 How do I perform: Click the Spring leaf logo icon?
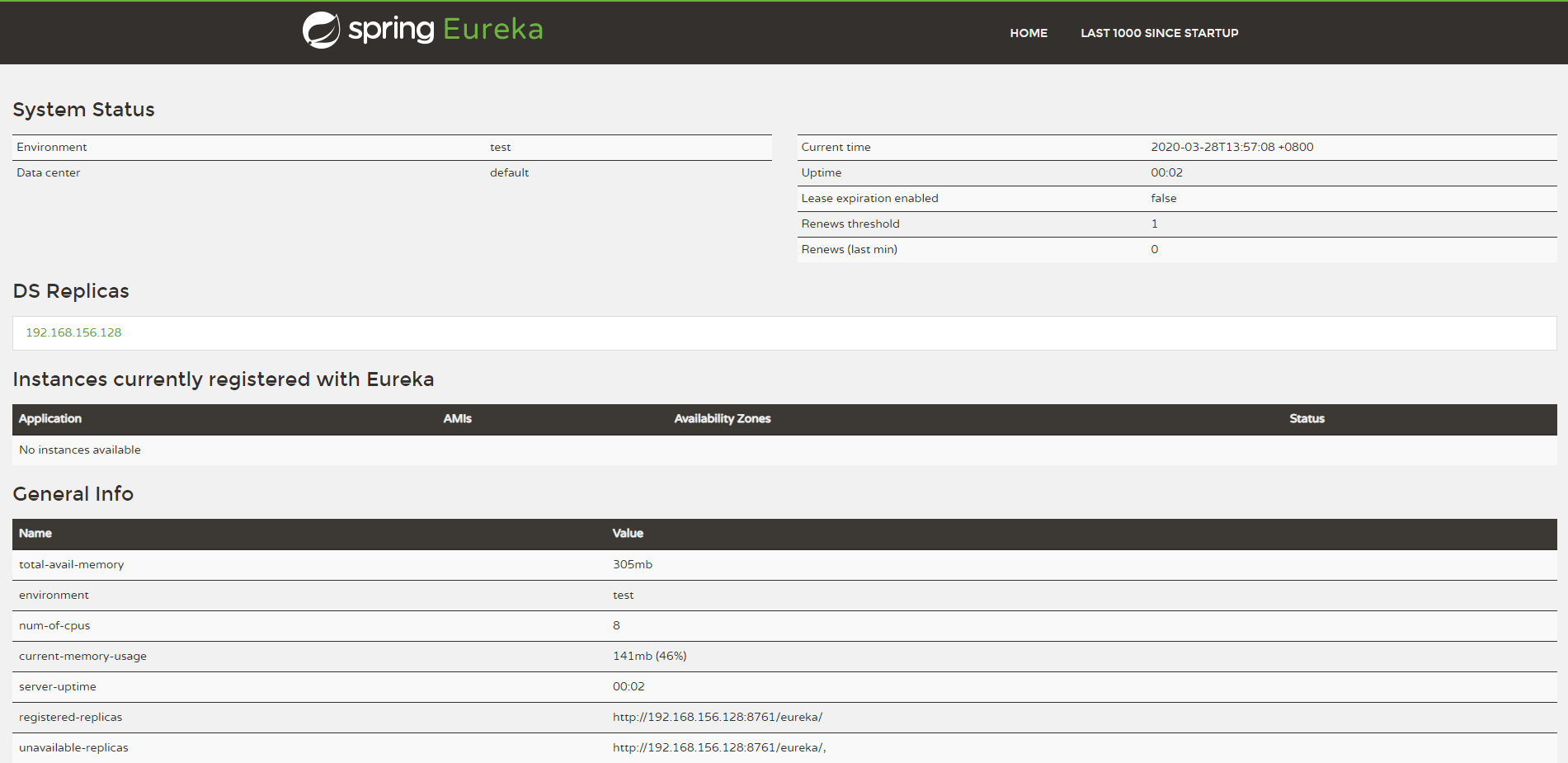[321, 31]
